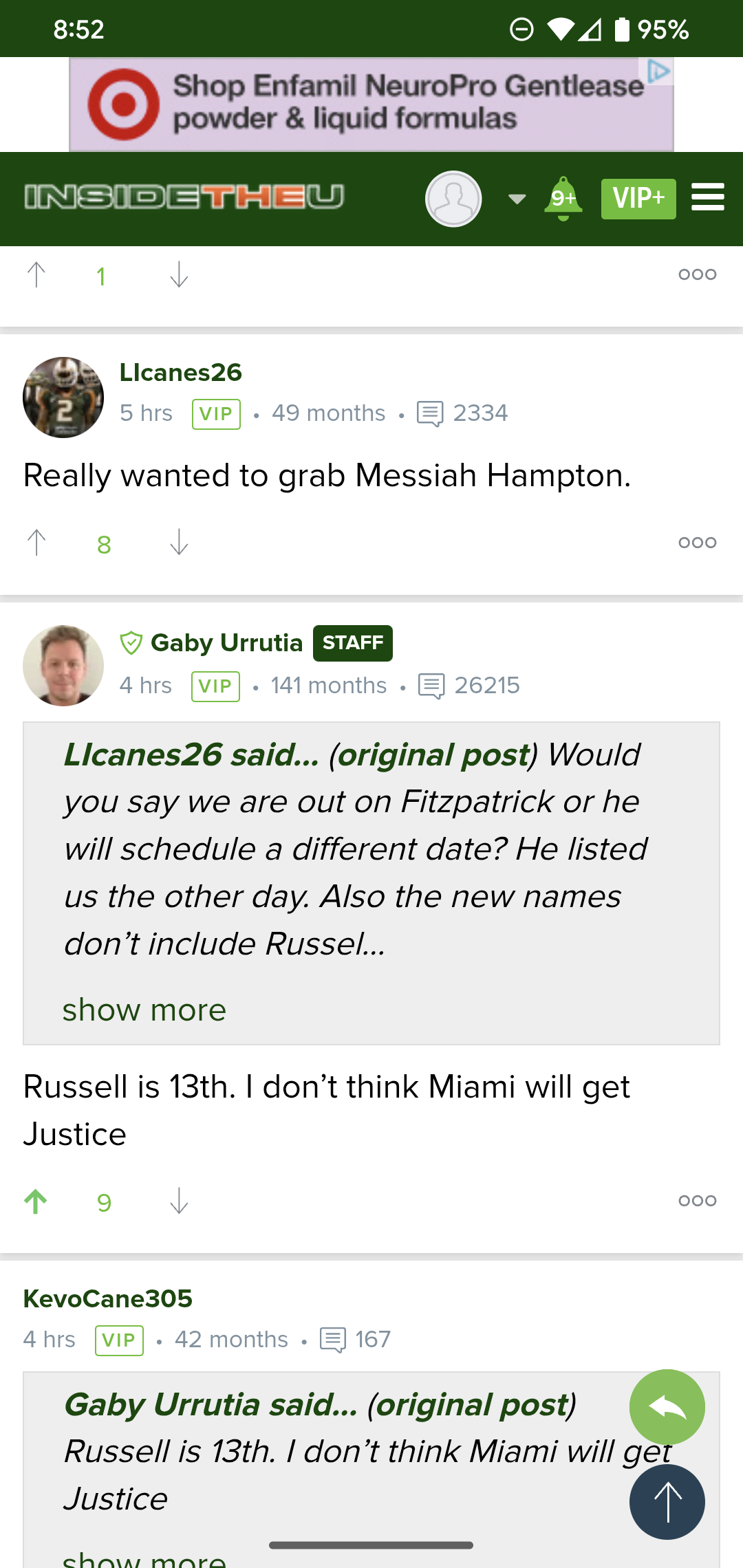
Task: Open three-dot options on LIcanes26's comment
Action: coord(697,543)
